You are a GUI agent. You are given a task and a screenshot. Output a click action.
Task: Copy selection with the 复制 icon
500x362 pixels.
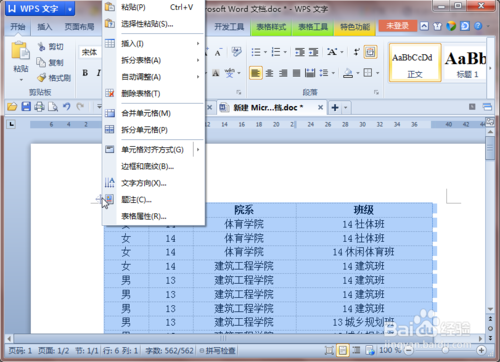(41, 62)
